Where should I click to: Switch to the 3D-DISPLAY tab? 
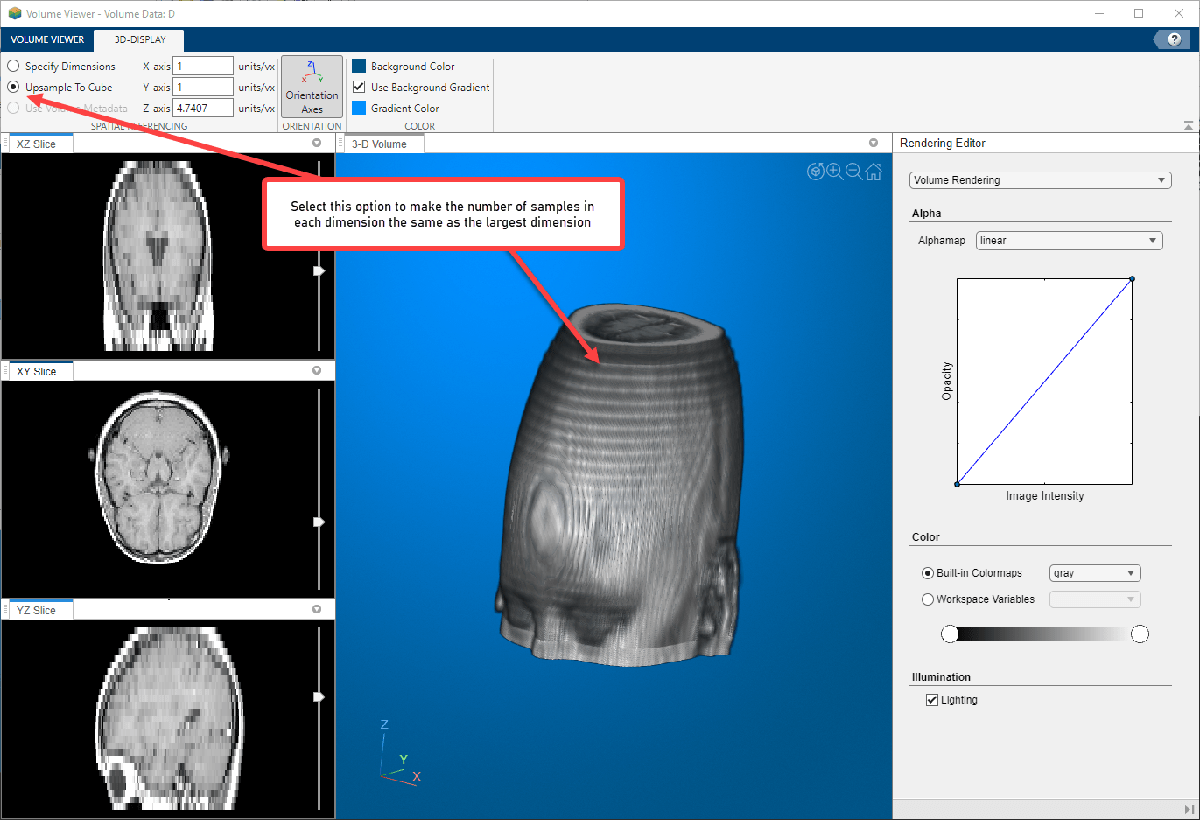click(x=140, y=40)
